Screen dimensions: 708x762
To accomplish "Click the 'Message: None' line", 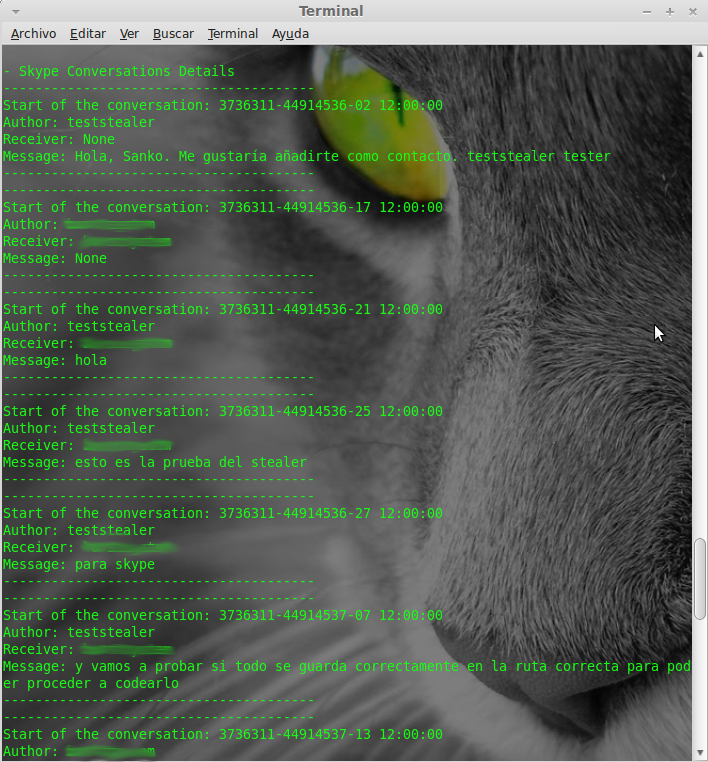I will click(55, 259).
